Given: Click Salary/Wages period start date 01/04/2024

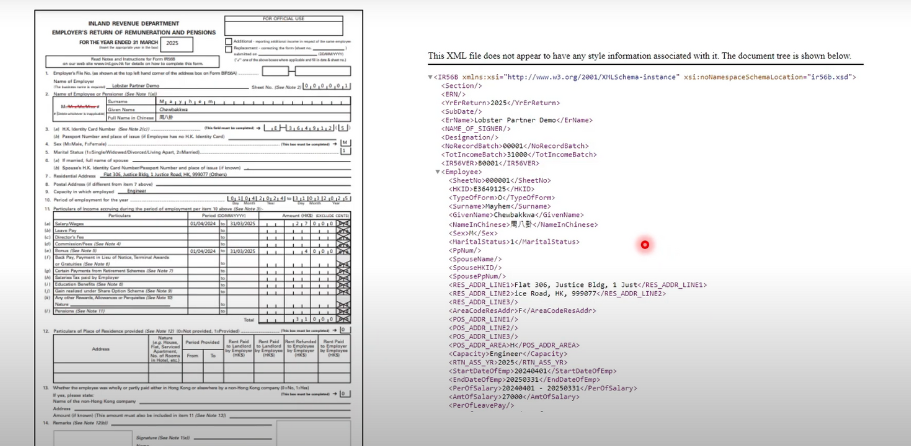Looking at the screenshot, I should click(202, 223).
